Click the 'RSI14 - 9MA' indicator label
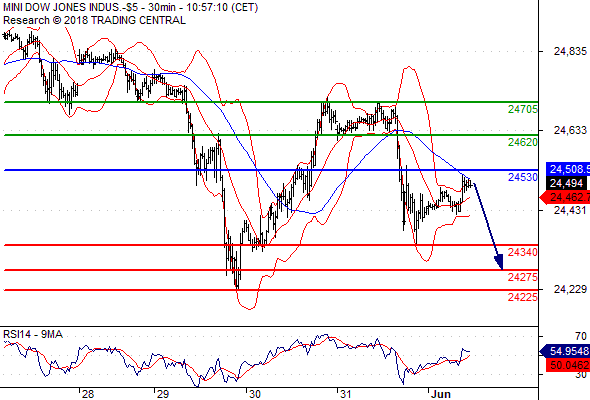590x400 pixels. pos(33,334)
